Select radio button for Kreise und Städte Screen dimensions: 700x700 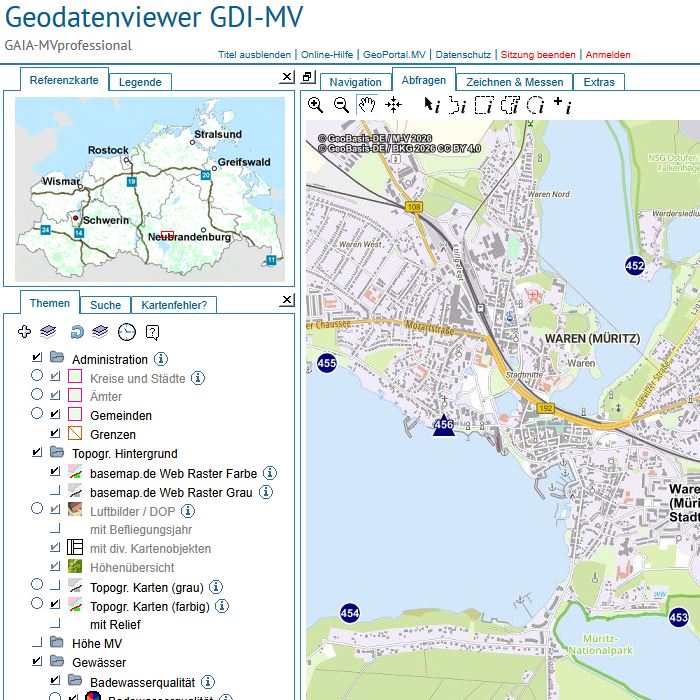[x=37, y=375]
